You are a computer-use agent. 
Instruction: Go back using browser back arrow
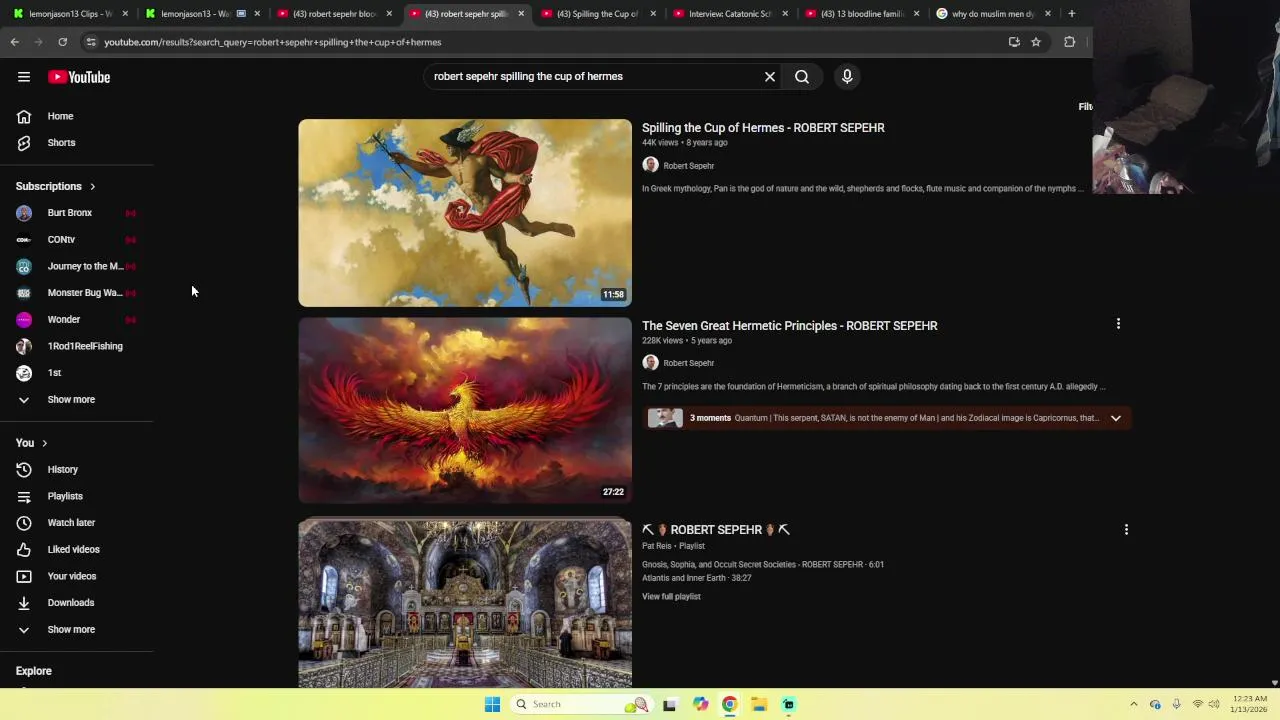coord(15,42)
